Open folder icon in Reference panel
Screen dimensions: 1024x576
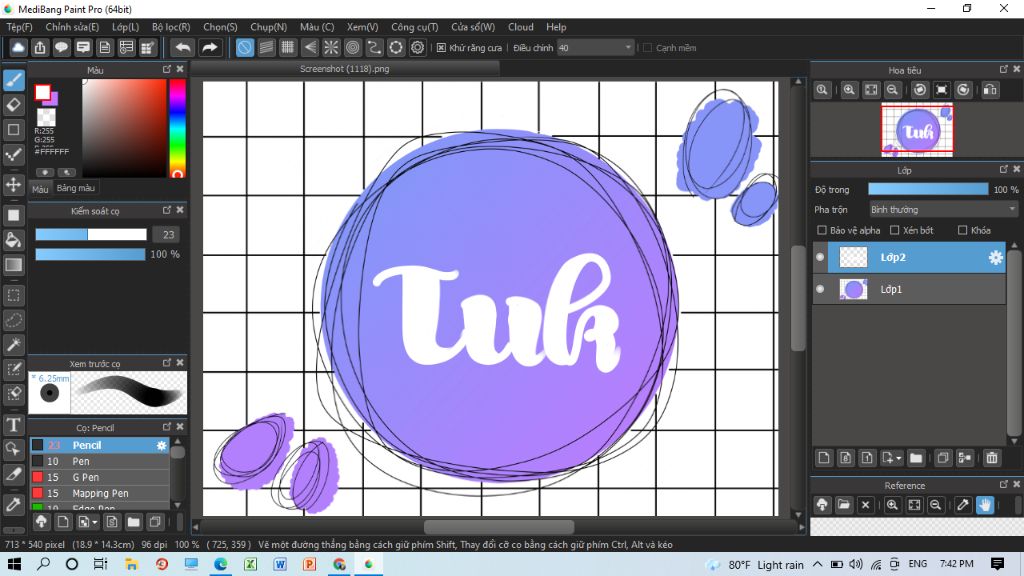[844, 505]
